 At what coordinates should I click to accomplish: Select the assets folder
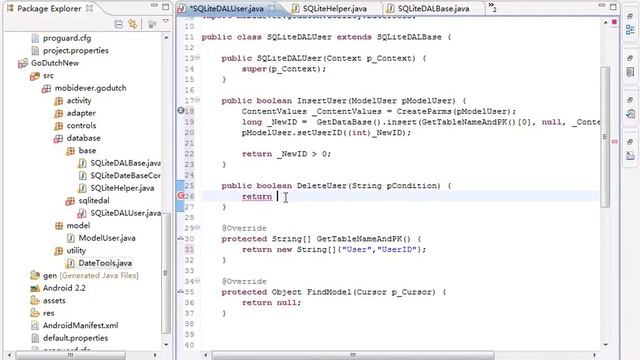point(54,301)
